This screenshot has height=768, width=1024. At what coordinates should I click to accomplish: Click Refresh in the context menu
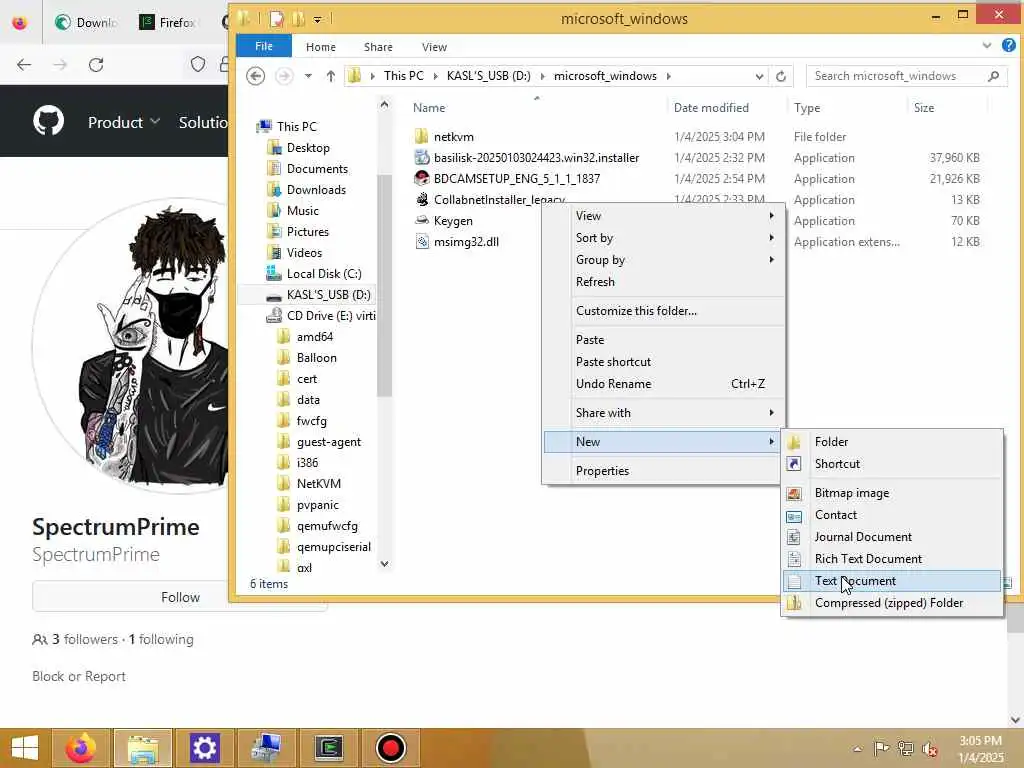click(x=662, y=282)
